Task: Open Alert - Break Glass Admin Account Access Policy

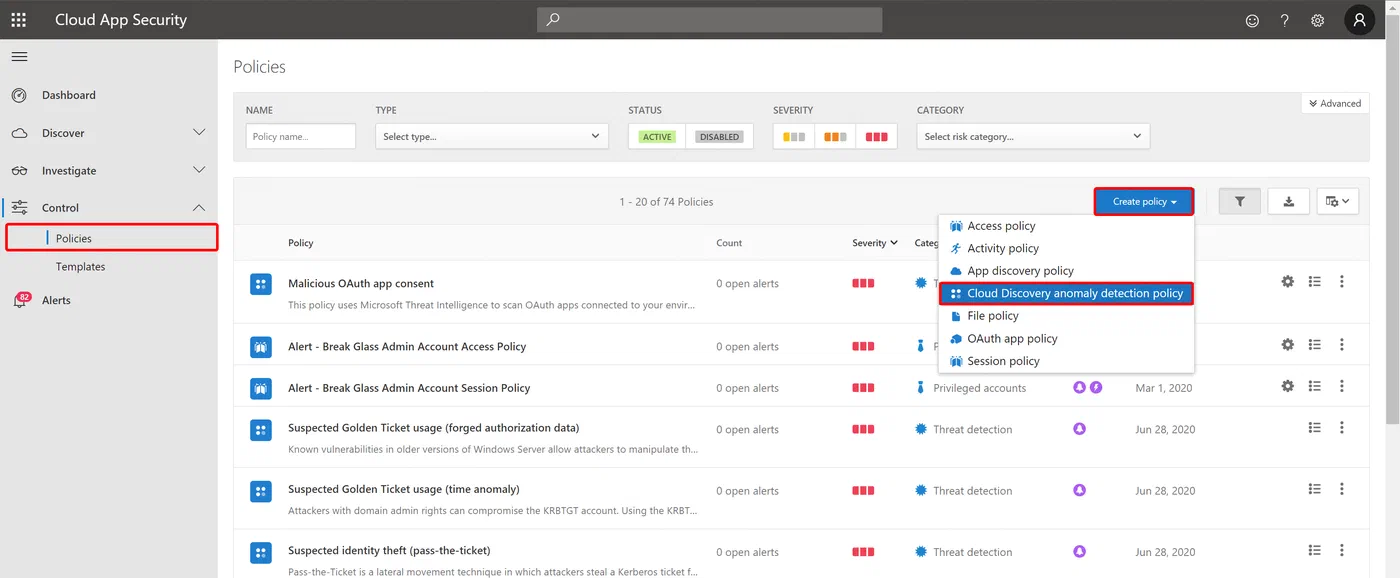Action: 407,346
